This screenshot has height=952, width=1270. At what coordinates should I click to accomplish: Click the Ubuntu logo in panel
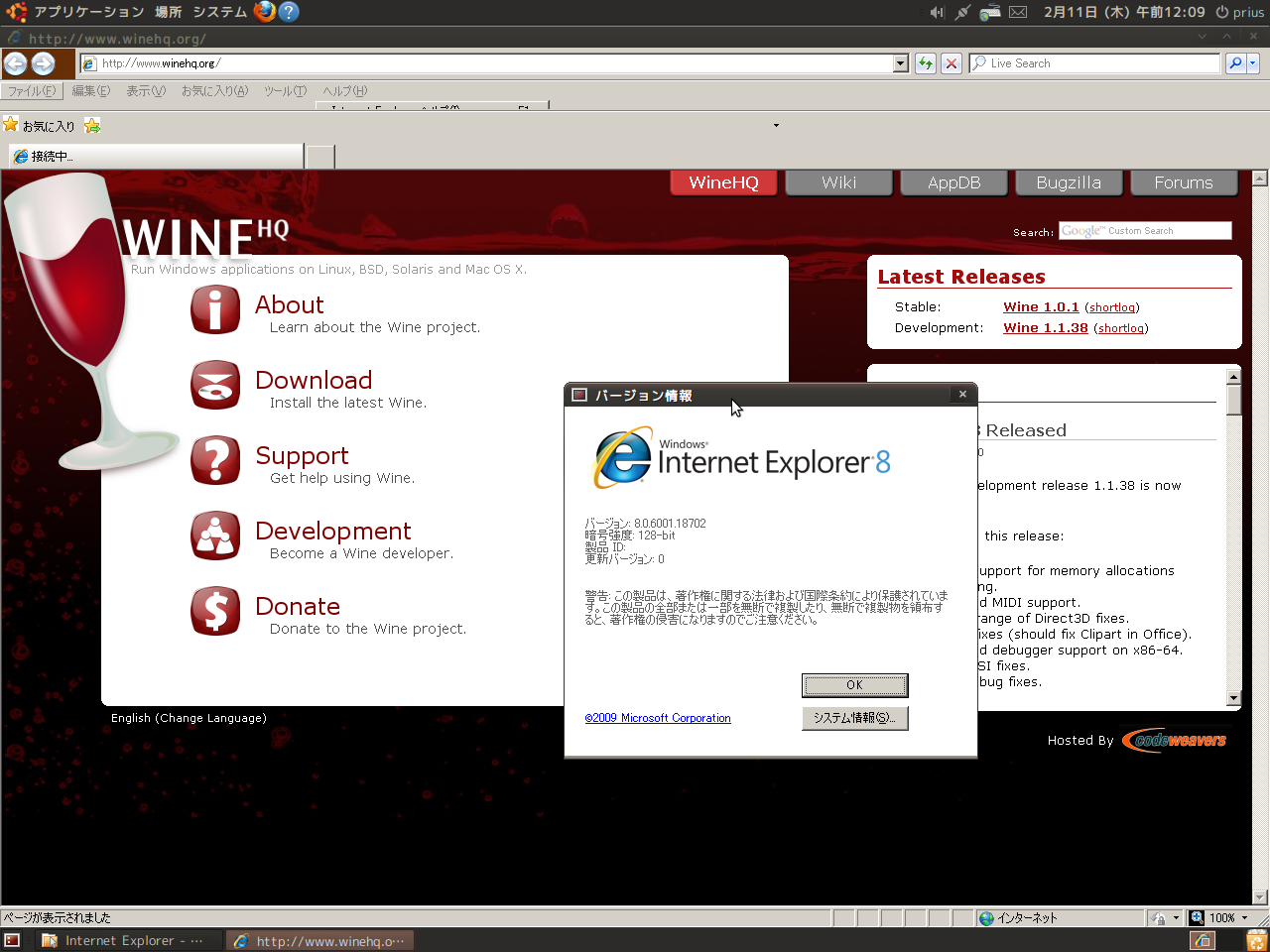[17, 12]
